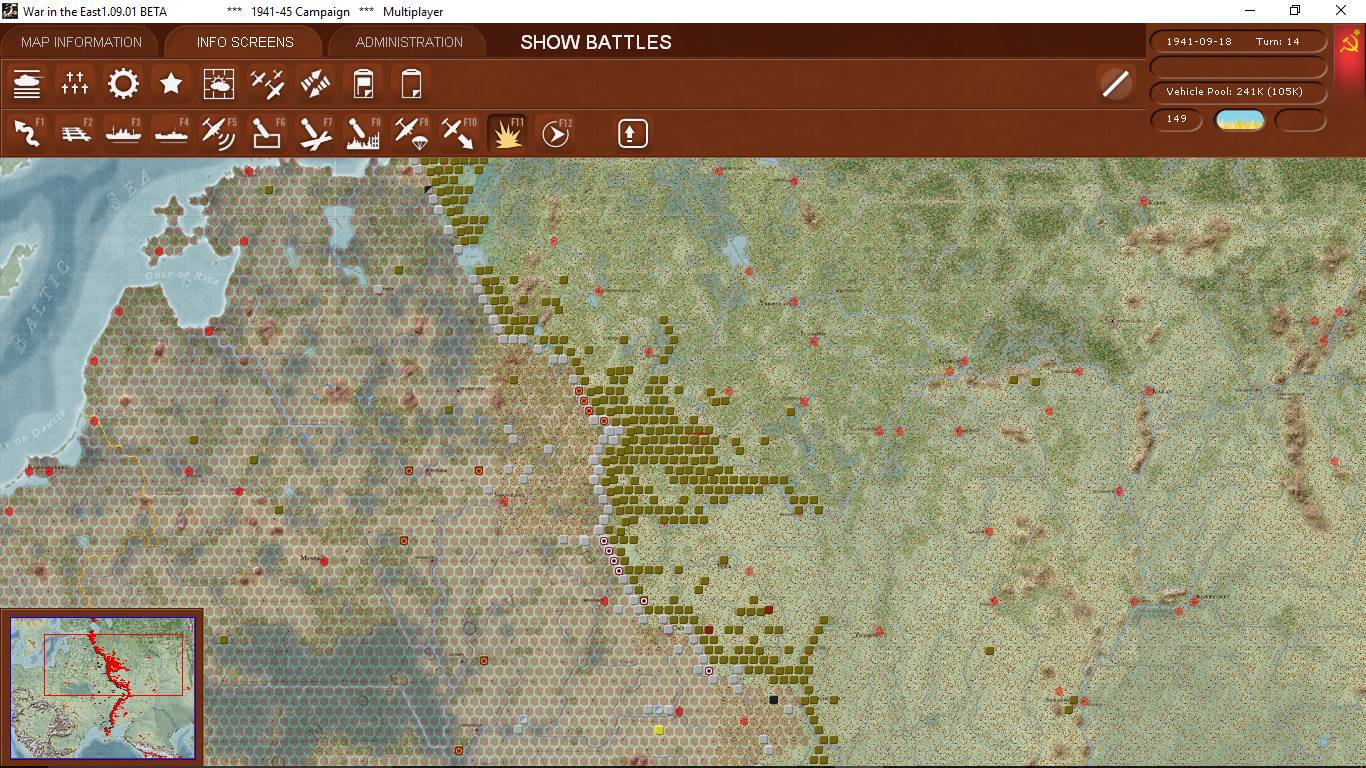Click the yellow hex marker on map
The image size is (1366, 768).
659,730
